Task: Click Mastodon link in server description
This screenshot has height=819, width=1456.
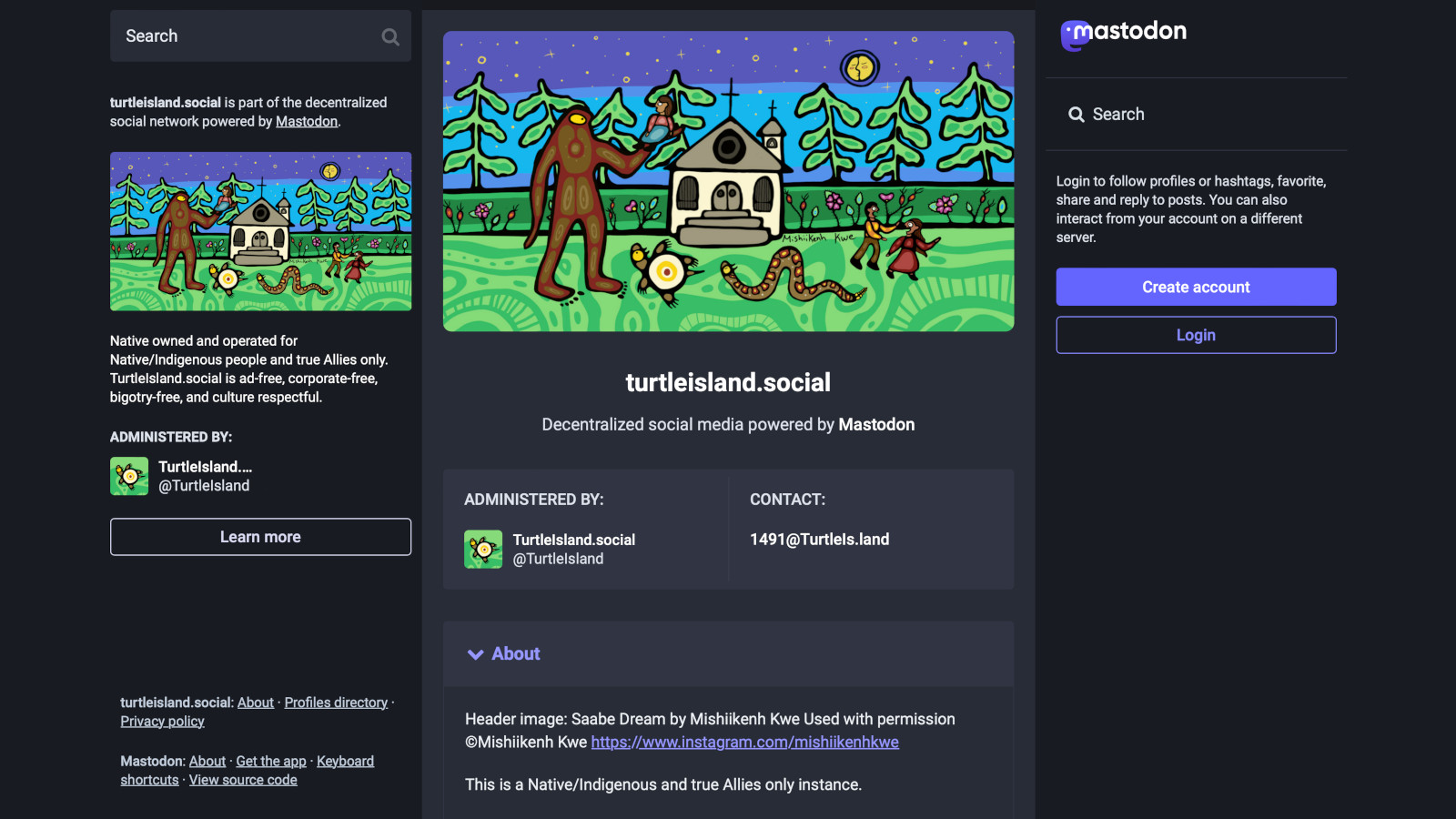Action: [x=307, y=122]
